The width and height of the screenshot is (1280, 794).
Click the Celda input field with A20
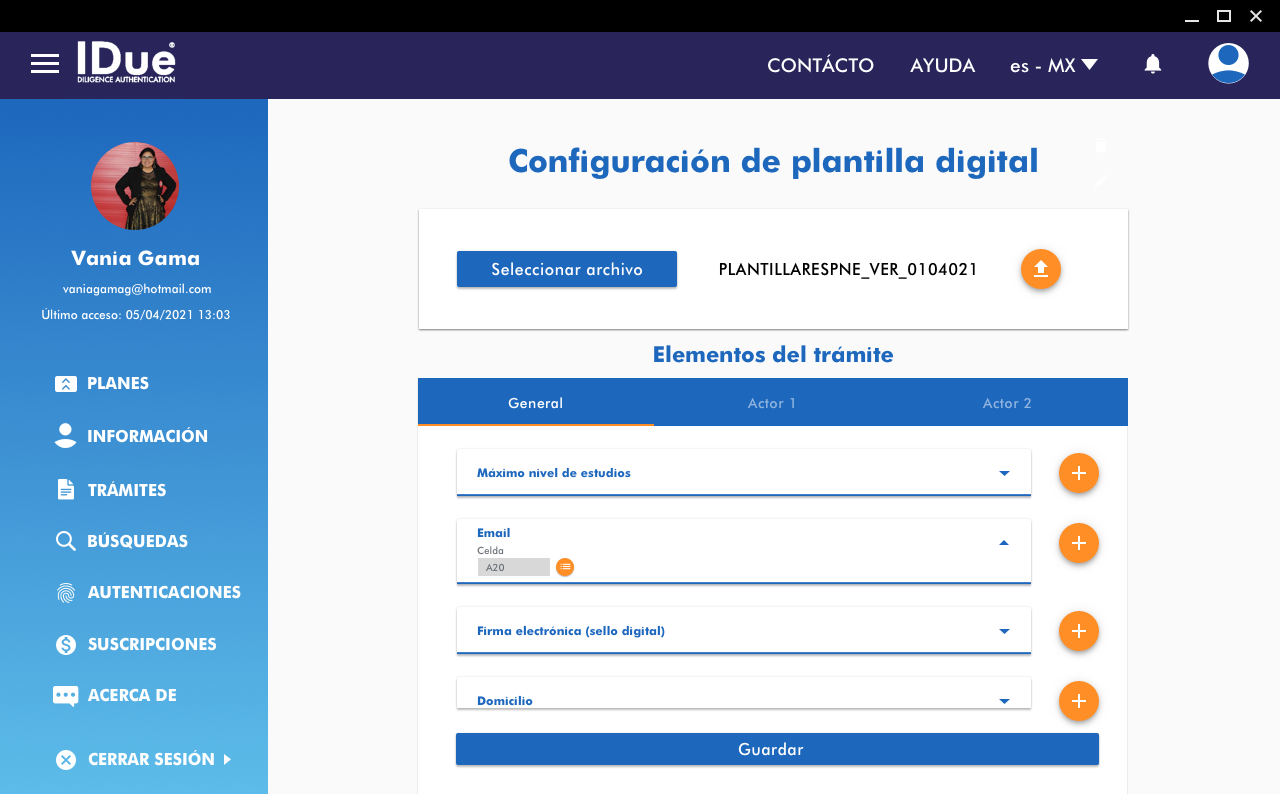click(514, 567)
